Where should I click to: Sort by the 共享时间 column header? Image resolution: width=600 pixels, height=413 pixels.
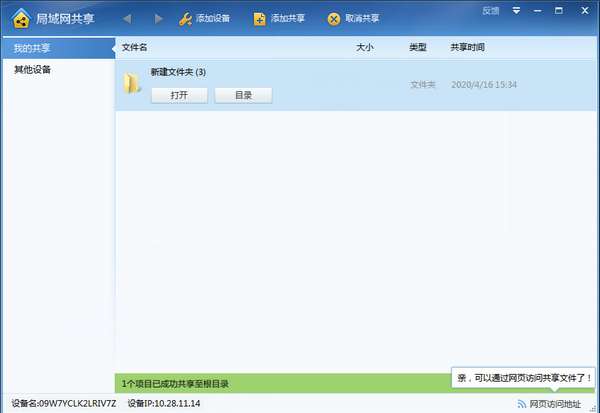(x=467, y=47)
